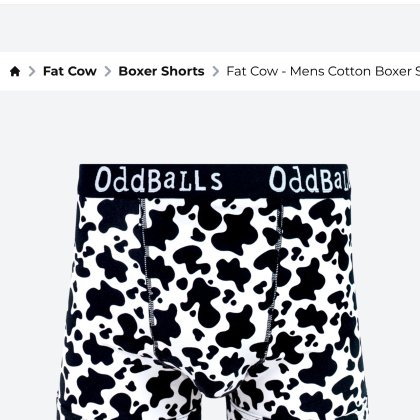
Task: Click the black waistband between the logos
Action: [246, 180]
